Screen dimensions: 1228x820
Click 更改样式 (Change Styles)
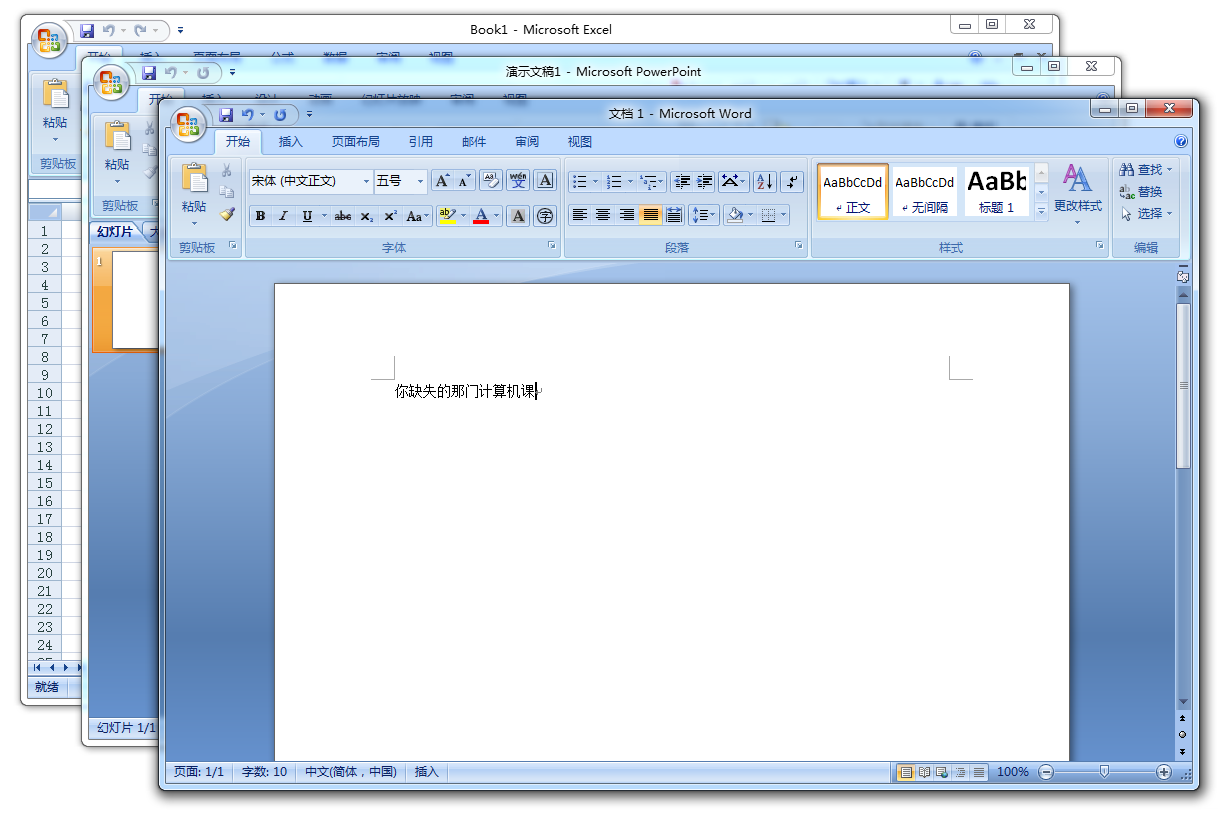click(x=1078, y=190)
